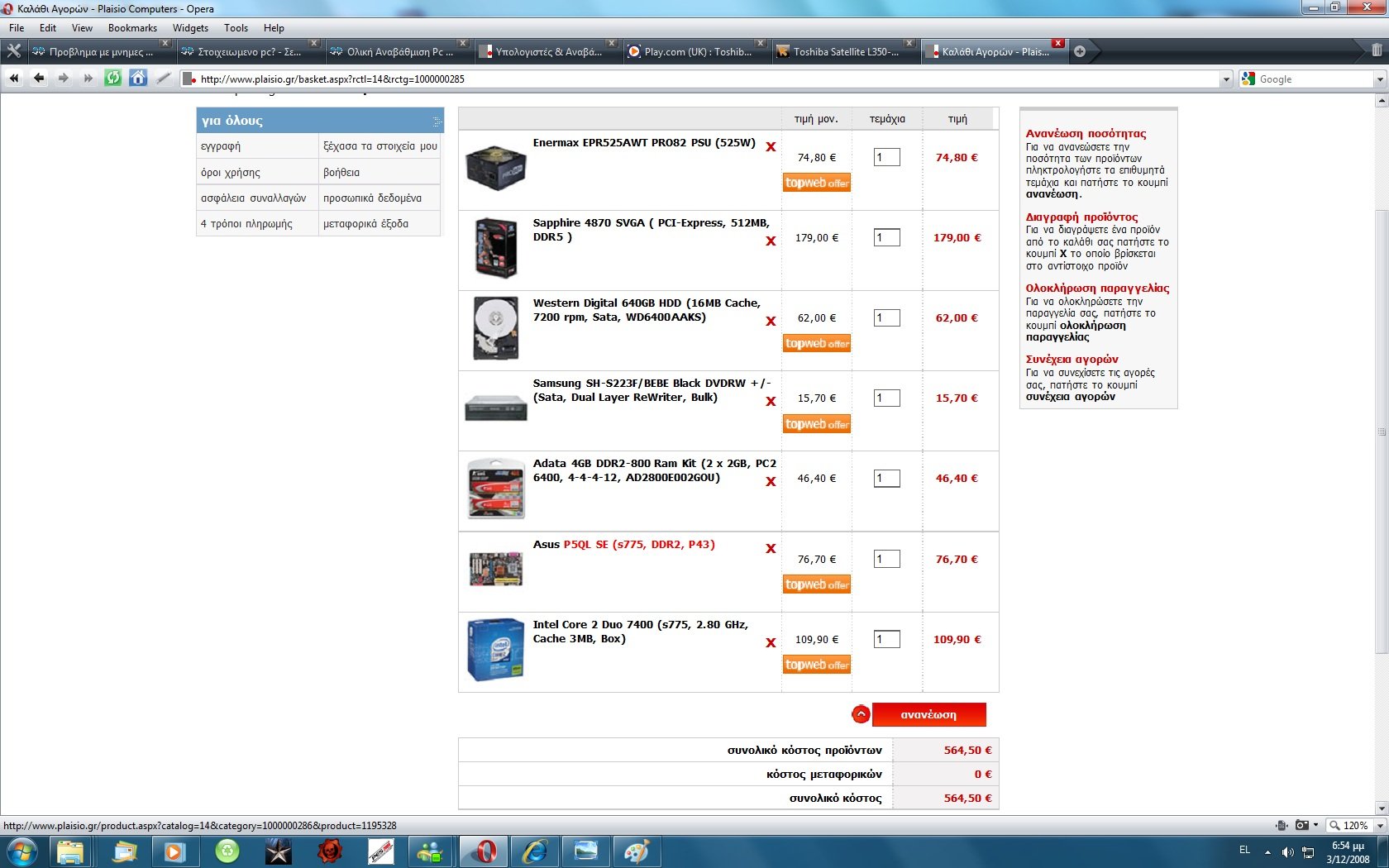This screenshot has width=1389, height=868.
Task: Open the Widgets menu
Action: pyautogui.click(x=190, y=28)
